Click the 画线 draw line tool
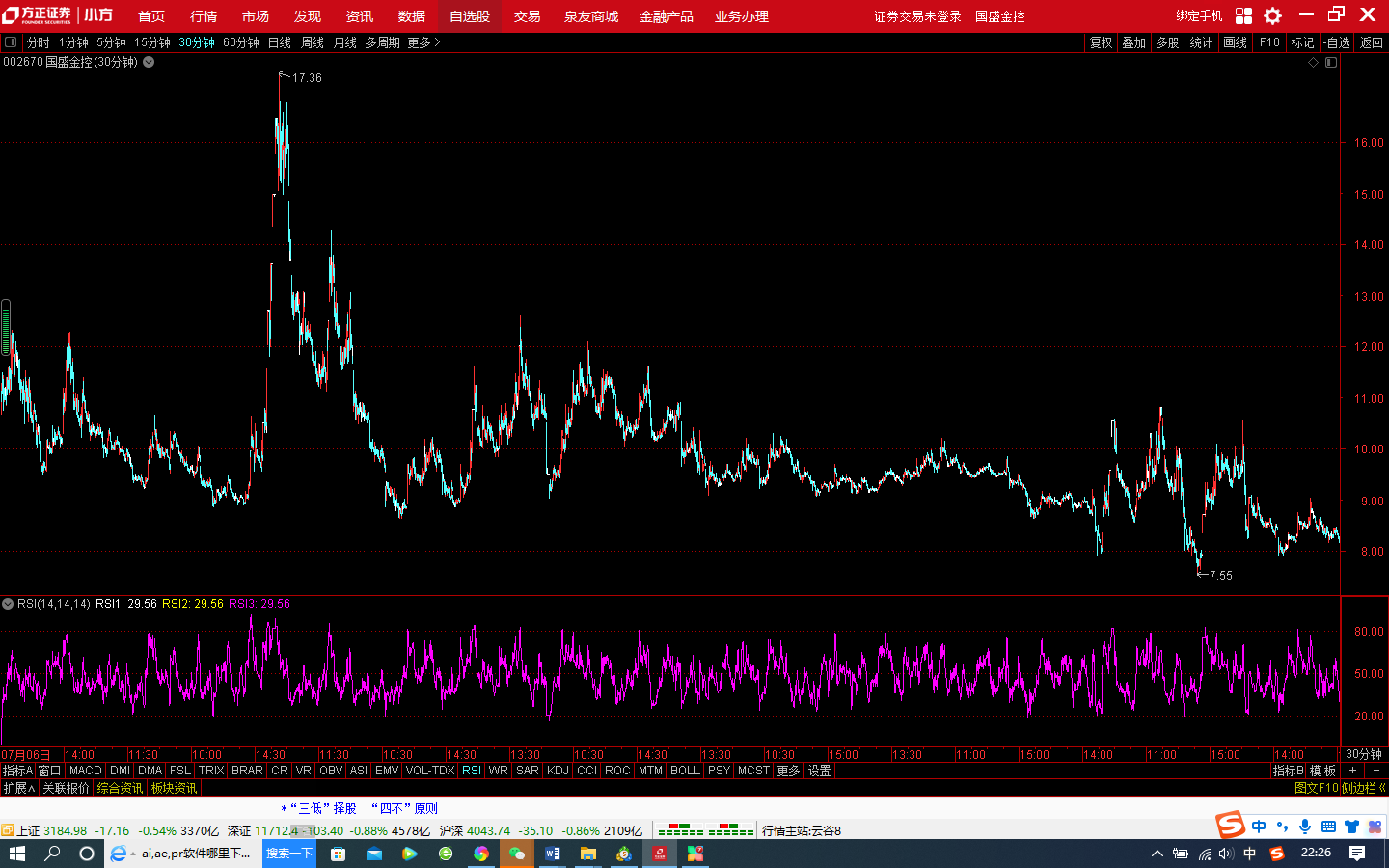 1236,42
